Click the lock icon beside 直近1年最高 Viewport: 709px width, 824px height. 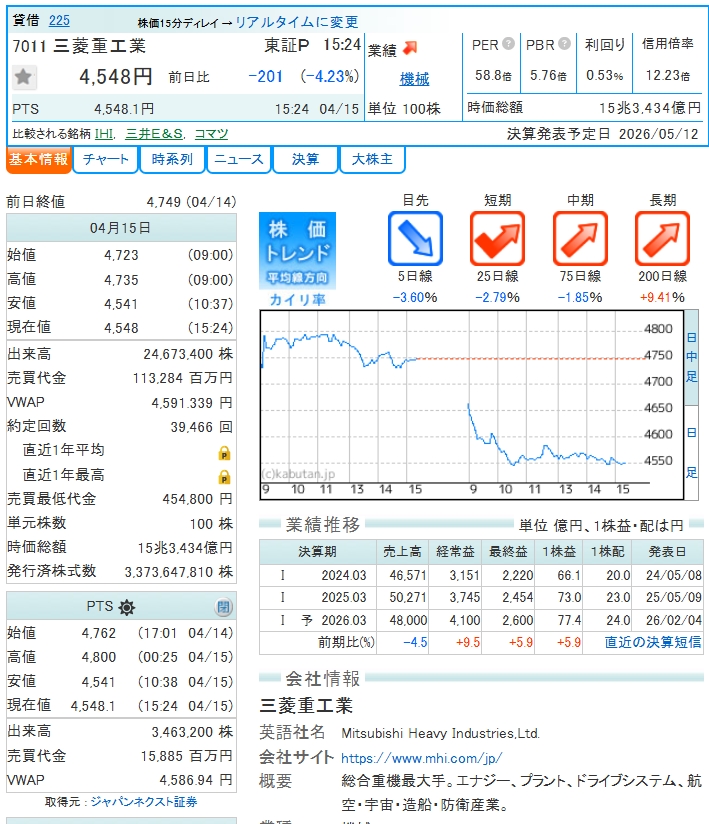(224, 477)
